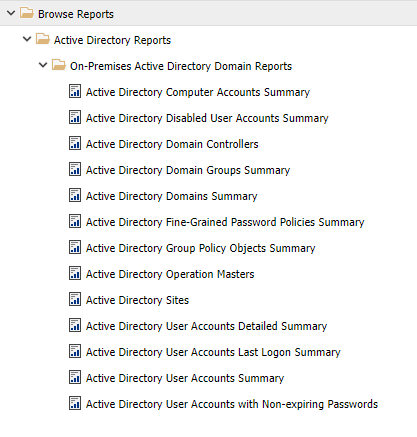Click report icon next to Domain Controllers

click(x=75, y=143)
